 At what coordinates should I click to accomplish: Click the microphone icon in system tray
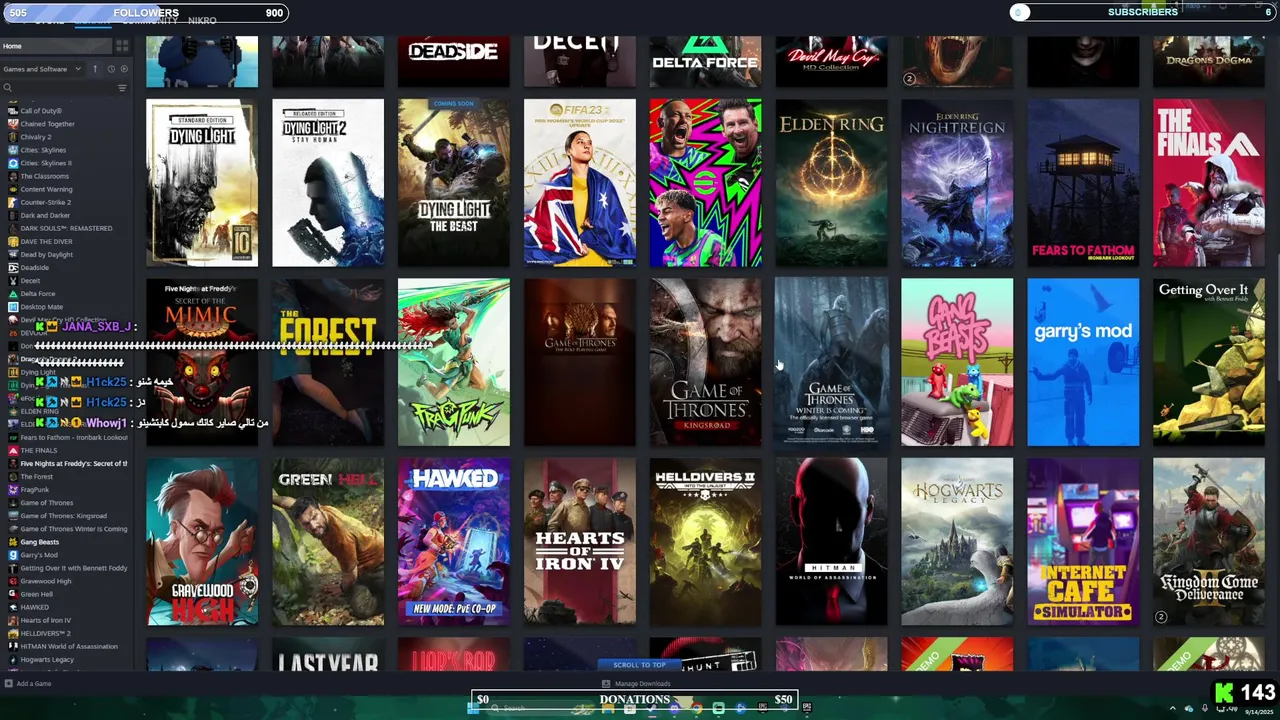1204,708
